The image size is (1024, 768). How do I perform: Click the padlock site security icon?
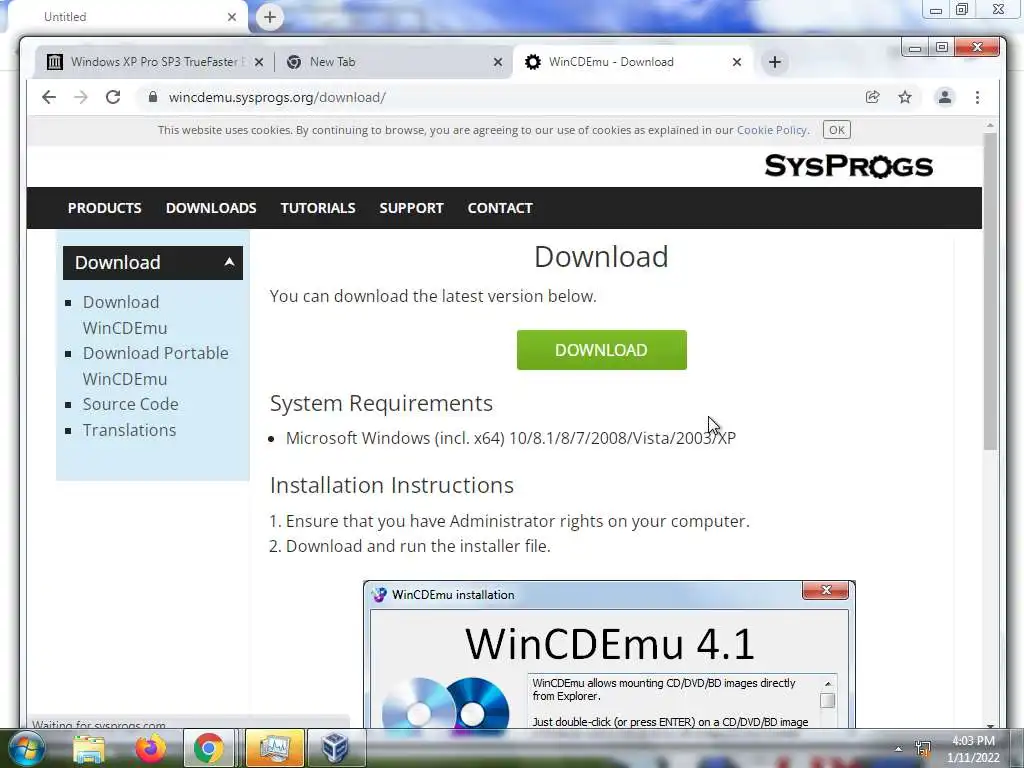tap(153, 97)
